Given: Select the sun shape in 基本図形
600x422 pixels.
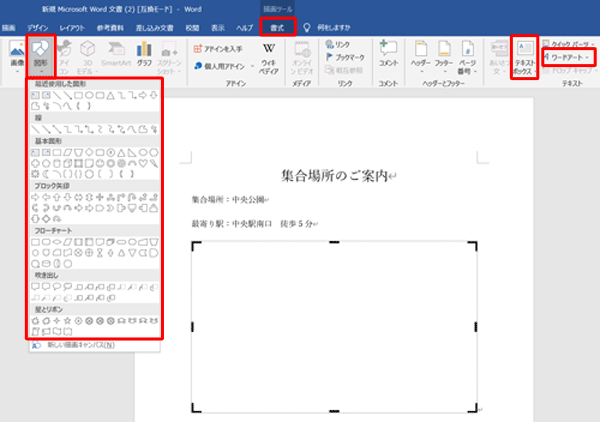Looking at the screenshot, I should (35, 174).
